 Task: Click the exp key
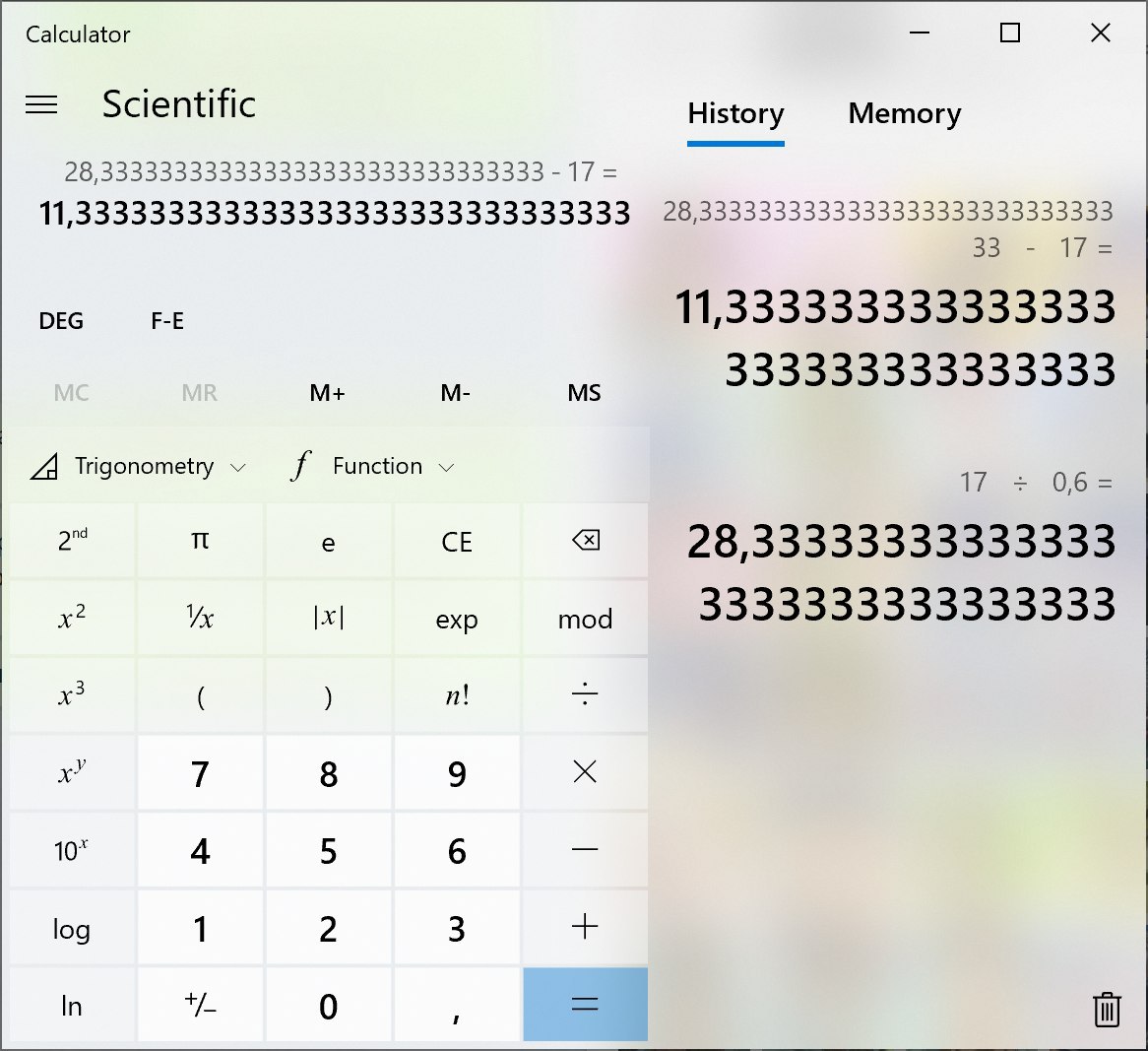[x=457, y=619]
